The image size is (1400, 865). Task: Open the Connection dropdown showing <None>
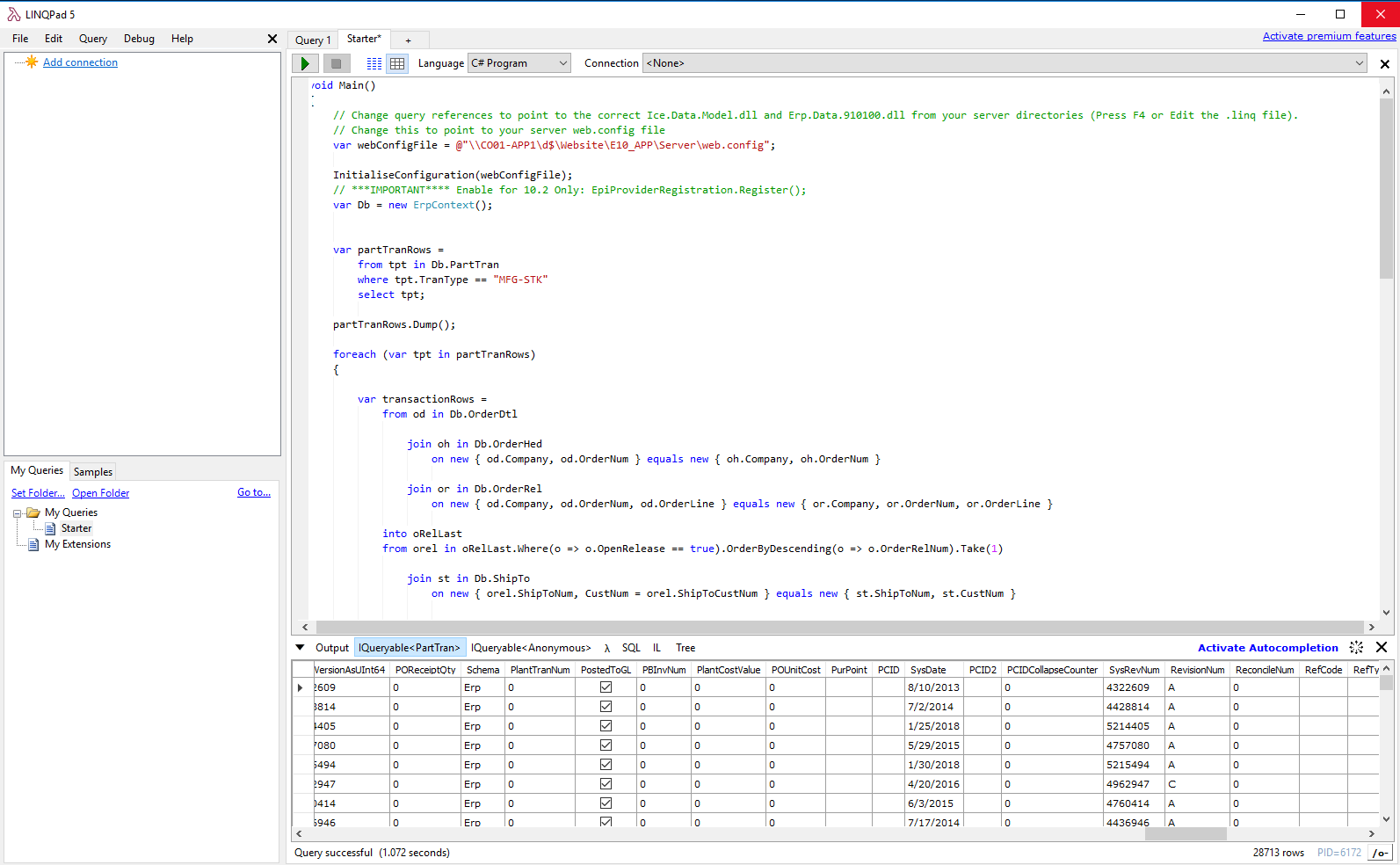coord(1005,63)
